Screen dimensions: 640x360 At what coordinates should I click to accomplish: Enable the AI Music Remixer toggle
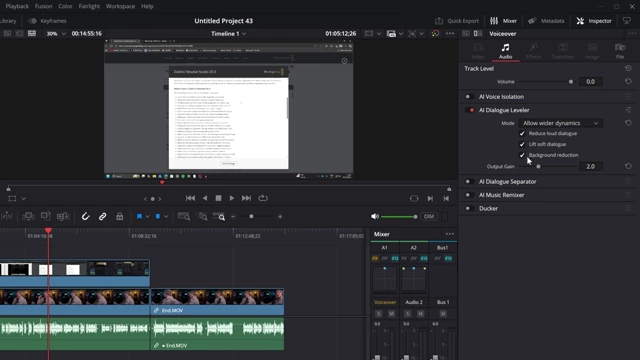[469, 195]
